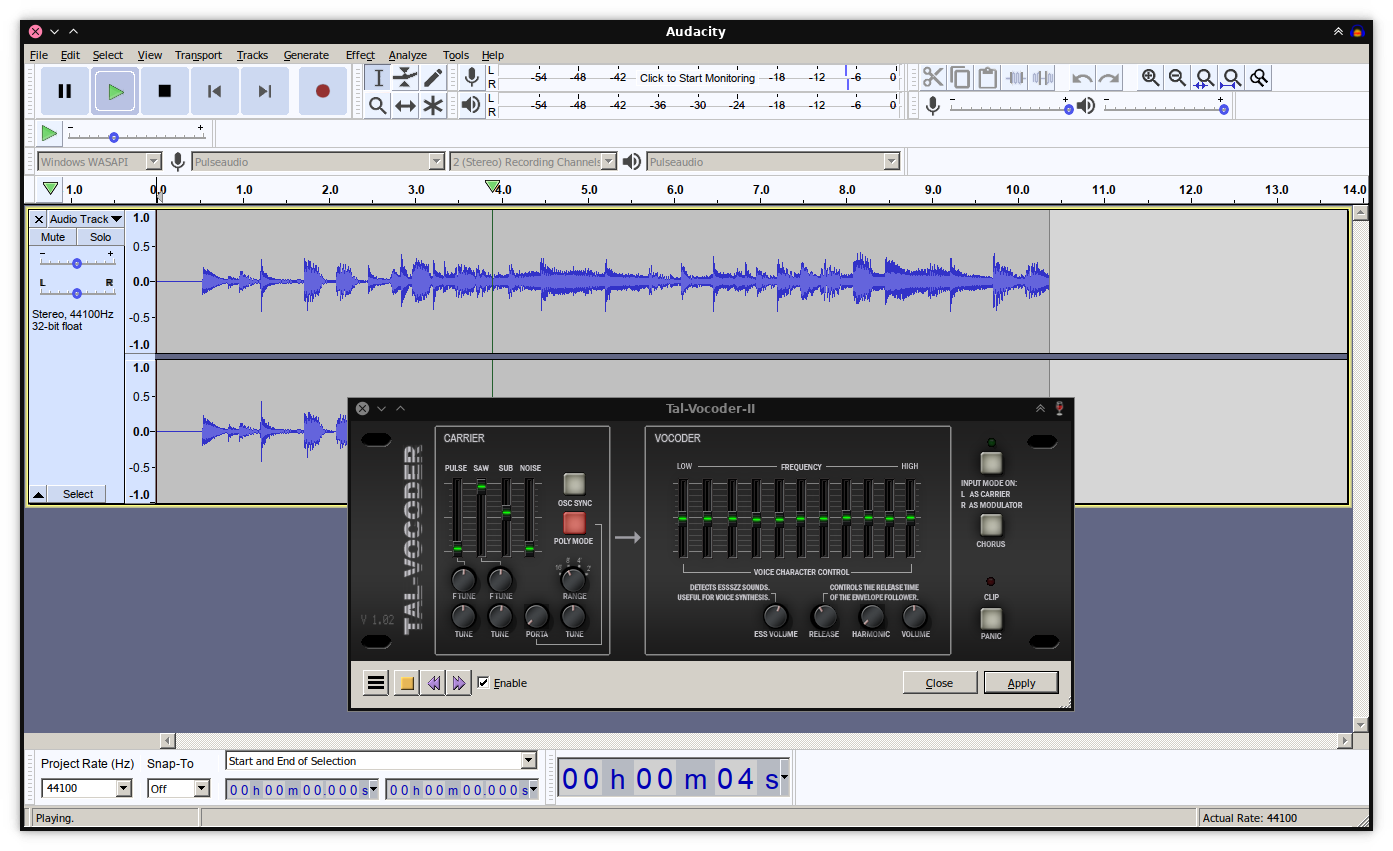Screen dimensions: 1393x851
Task: Start recording with the red Record button
Action: (x=322, y=91)
